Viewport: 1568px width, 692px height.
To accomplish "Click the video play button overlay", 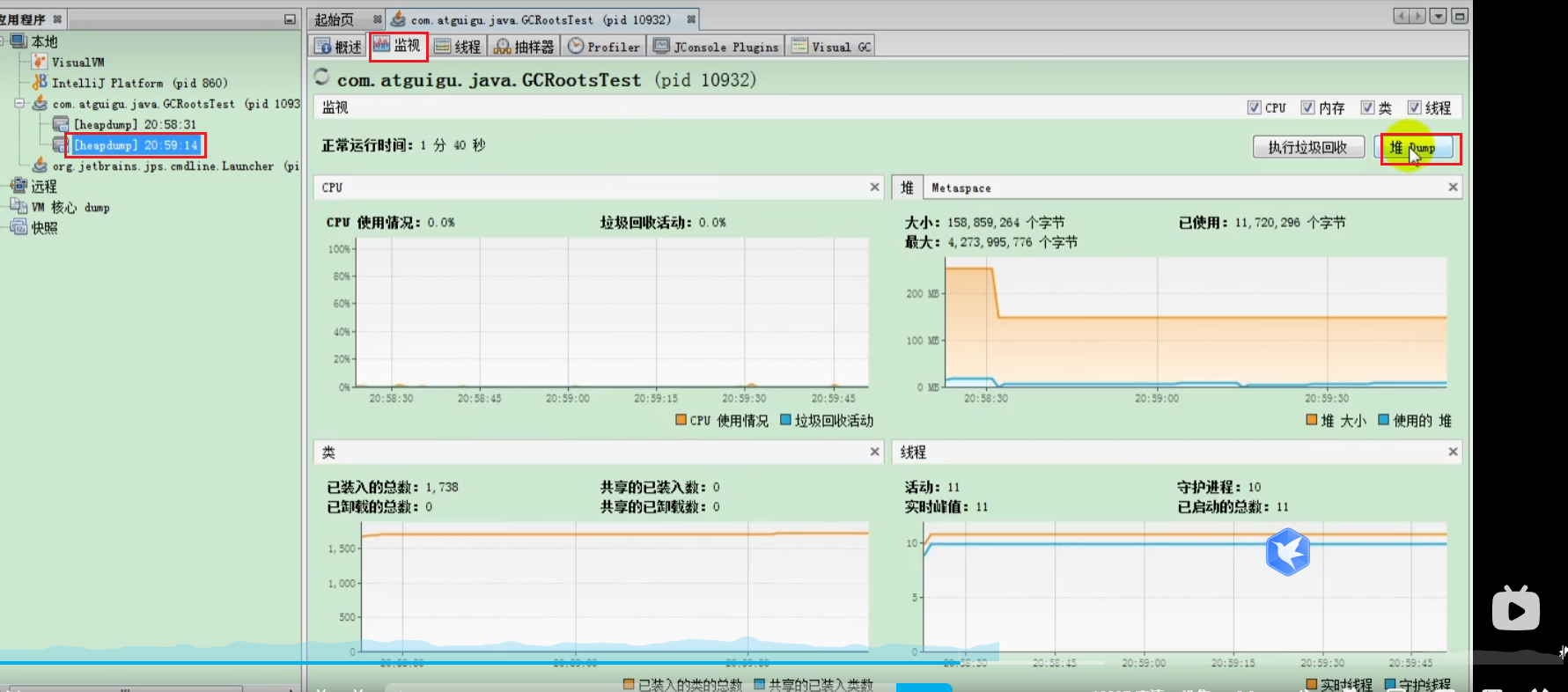I will (x=1515, y=609).
